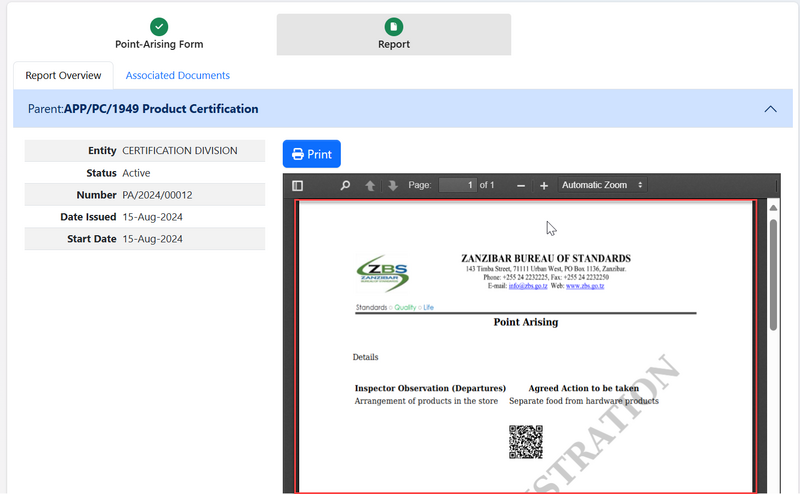Click the PDF page number field
This screenshot has height=494, width=800.
[x=457, y=186]
